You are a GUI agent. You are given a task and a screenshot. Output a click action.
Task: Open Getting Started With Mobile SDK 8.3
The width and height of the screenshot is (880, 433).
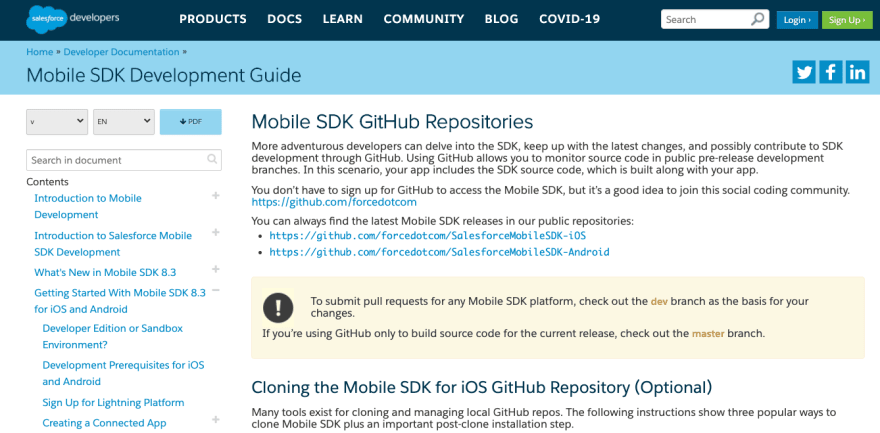[x=120, y=301]
